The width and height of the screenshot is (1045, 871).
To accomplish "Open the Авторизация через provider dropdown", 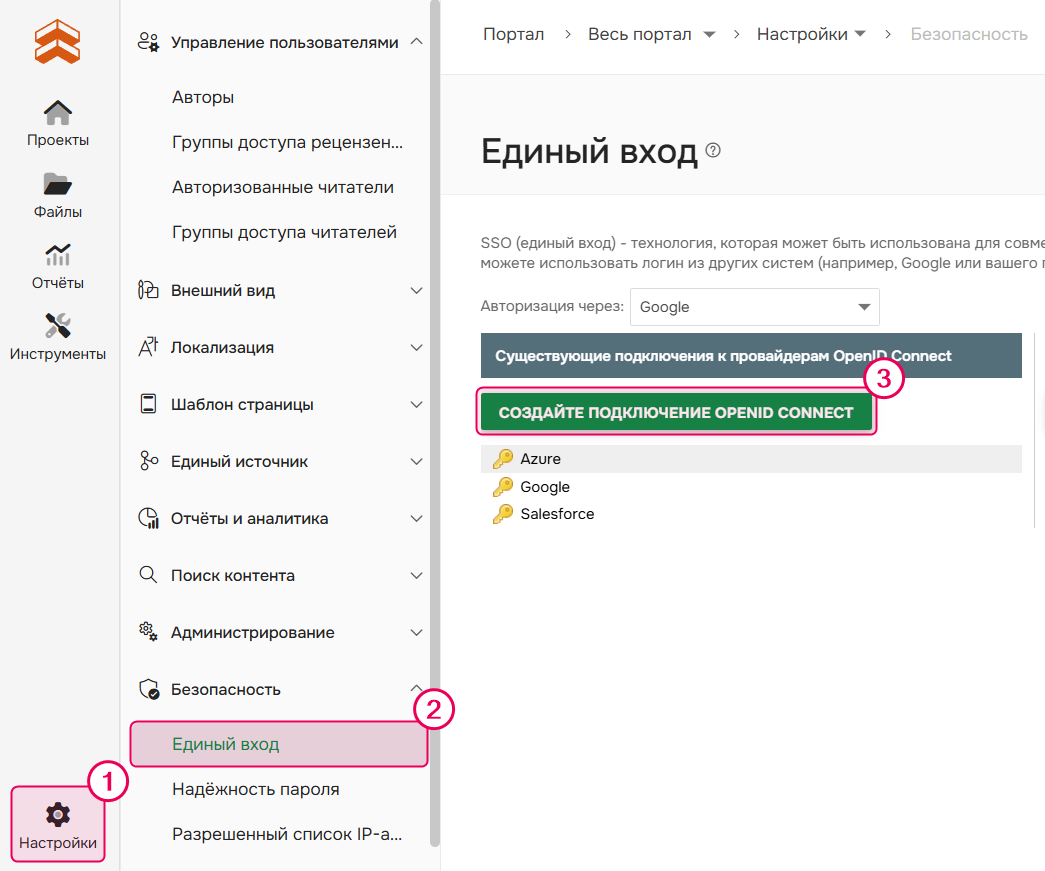I will 754,307.
